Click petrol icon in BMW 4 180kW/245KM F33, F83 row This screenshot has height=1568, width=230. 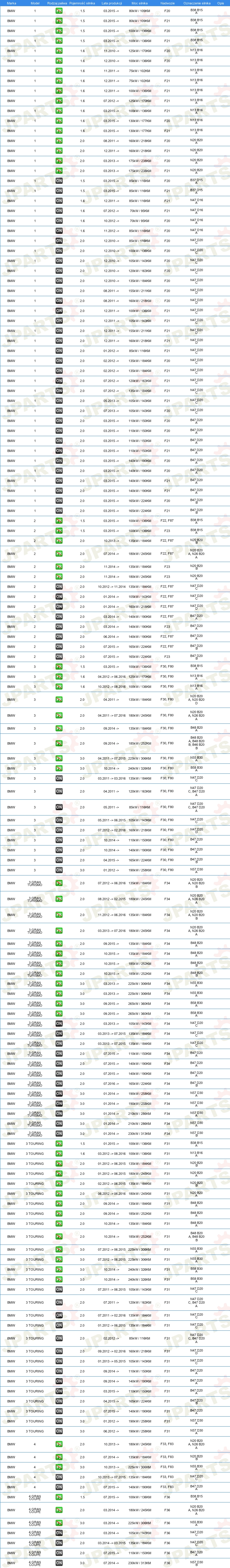click(x=59, y=1444)
